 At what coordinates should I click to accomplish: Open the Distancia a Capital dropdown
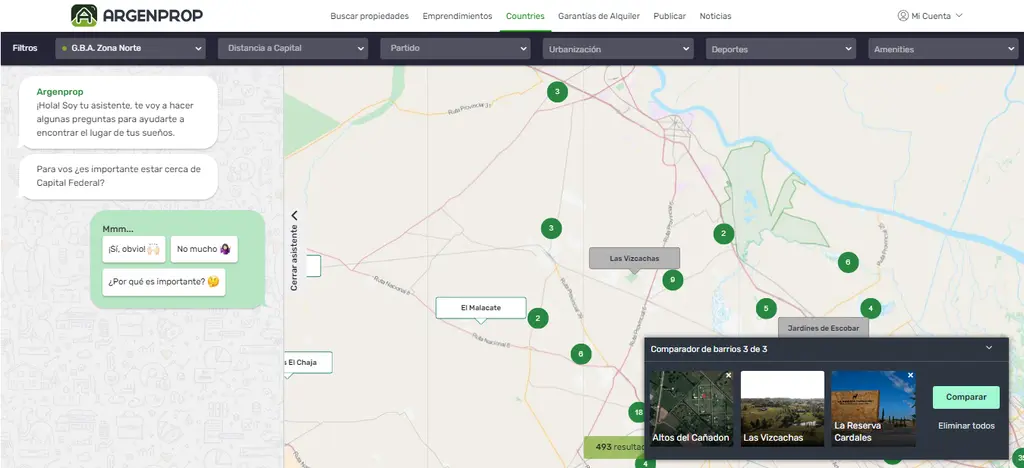click(293, 48)
